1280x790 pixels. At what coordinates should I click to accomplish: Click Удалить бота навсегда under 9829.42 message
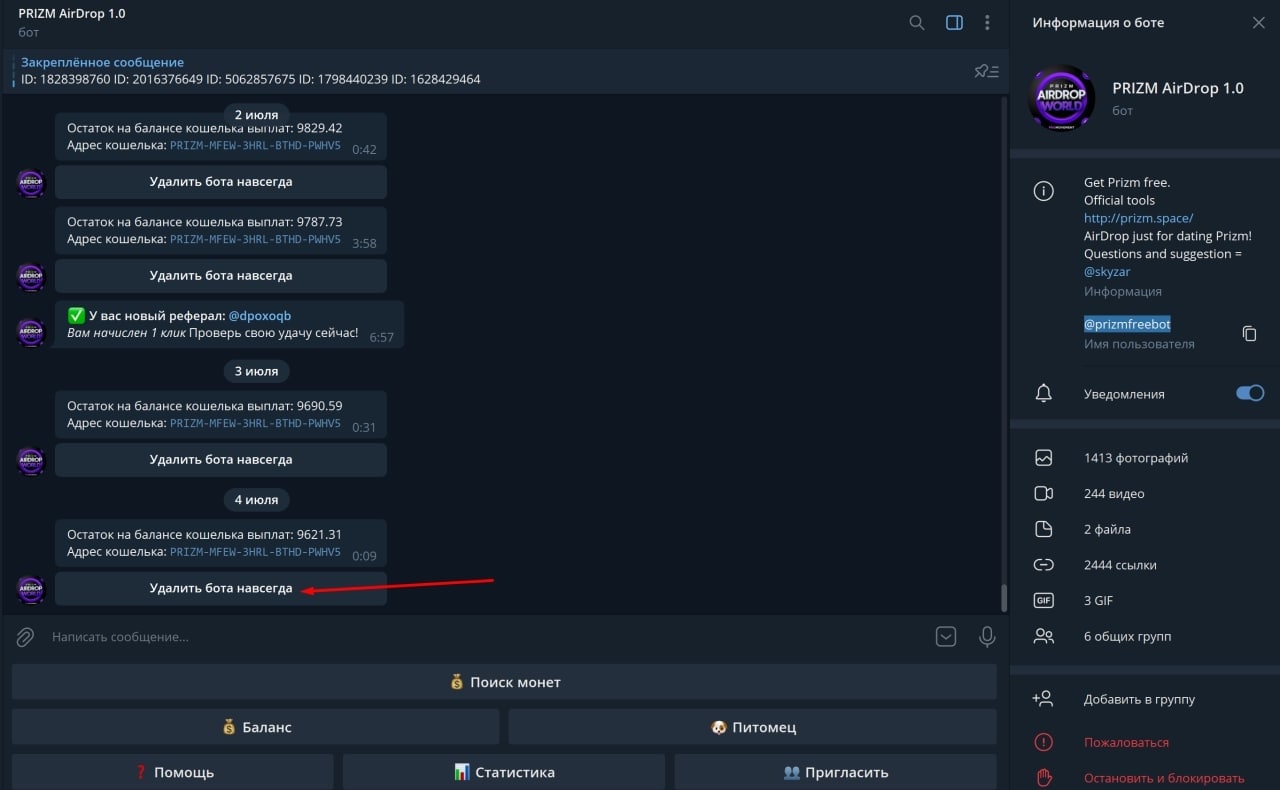[x=221, y=182]
